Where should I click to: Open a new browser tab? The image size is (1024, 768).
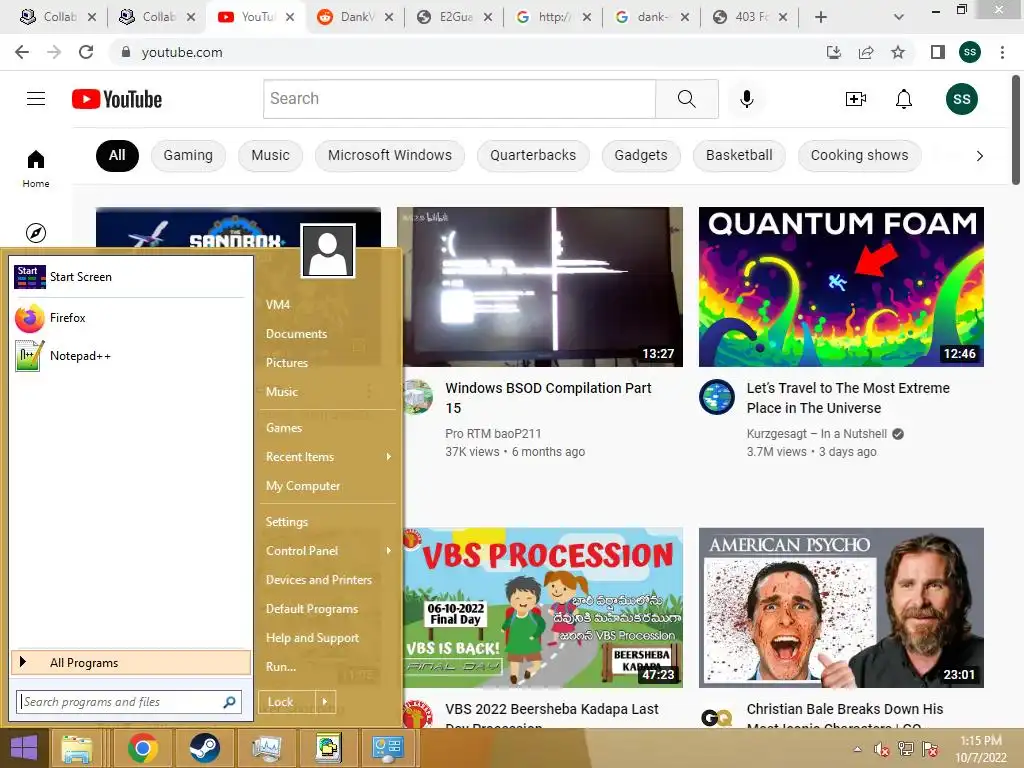coord(821,17)
